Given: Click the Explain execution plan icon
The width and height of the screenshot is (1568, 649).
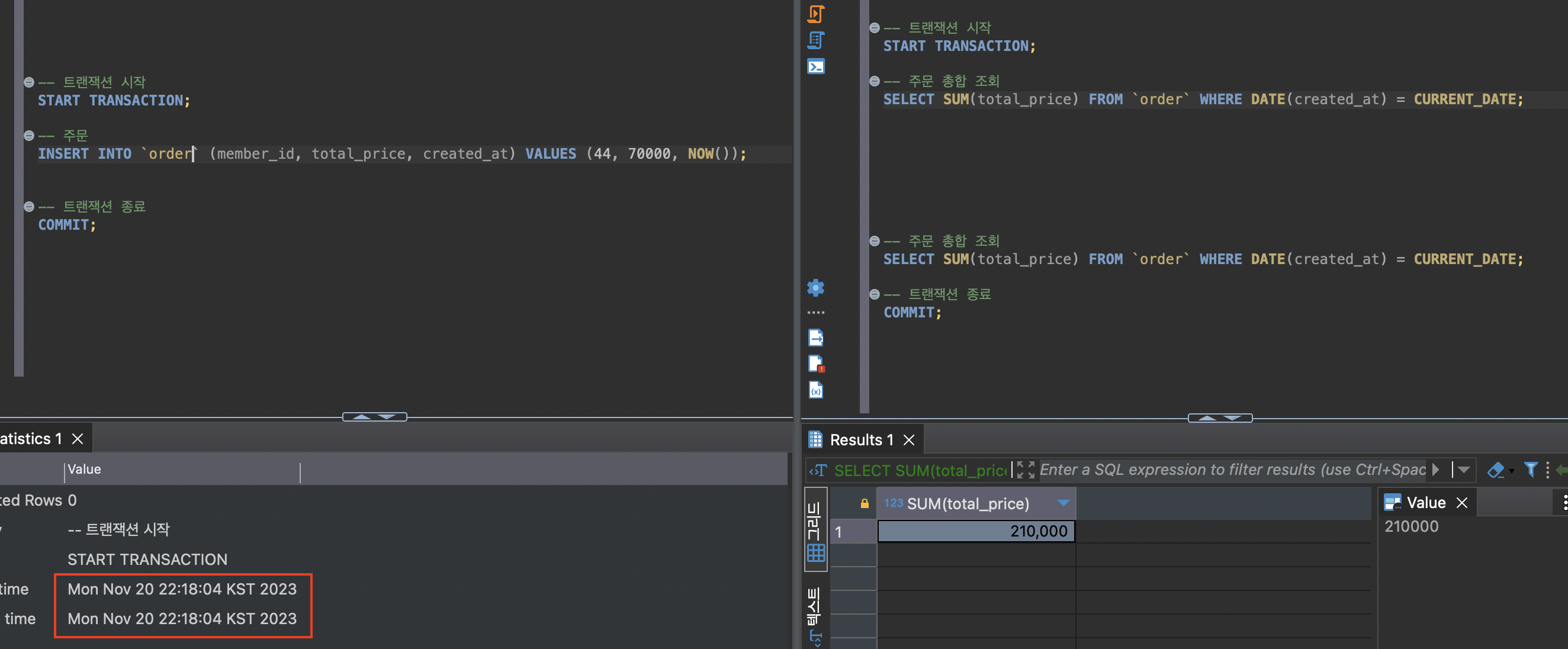Looking at the screenshot, I should click(815, 40).
